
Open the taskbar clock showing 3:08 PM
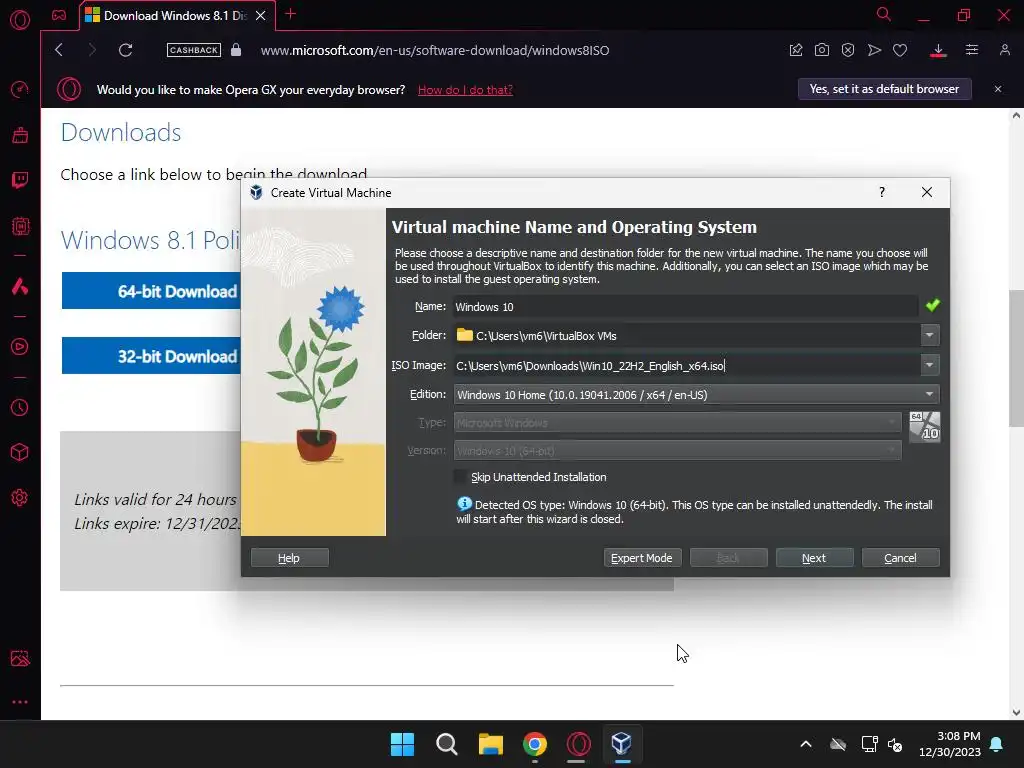pos(950,744)
